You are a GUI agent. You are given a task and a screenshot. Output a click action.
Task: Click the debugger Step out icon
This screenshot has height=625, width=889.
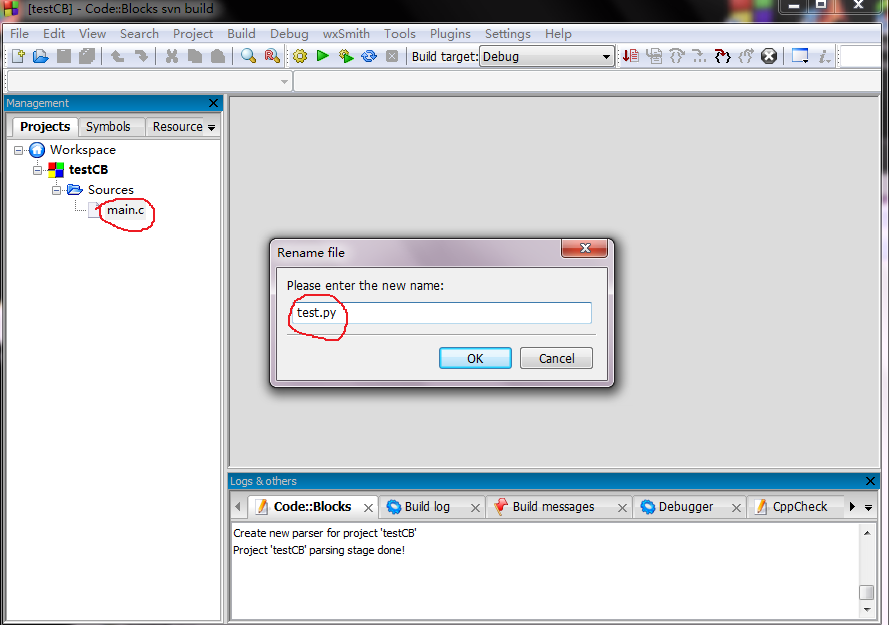click(x=746, y=56)
